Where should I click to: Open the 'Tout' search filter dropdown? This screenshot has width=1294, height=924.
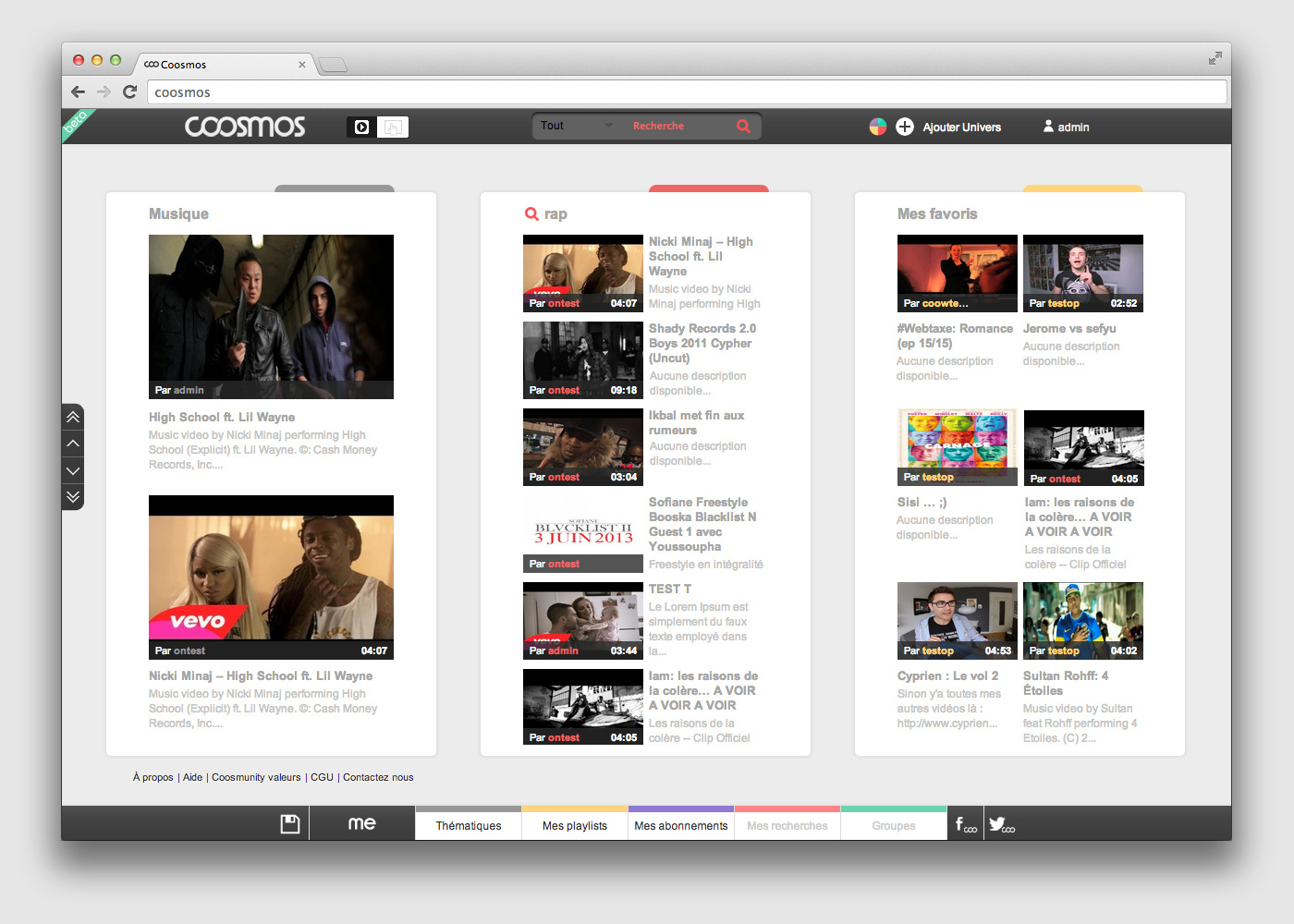point(577,126)
